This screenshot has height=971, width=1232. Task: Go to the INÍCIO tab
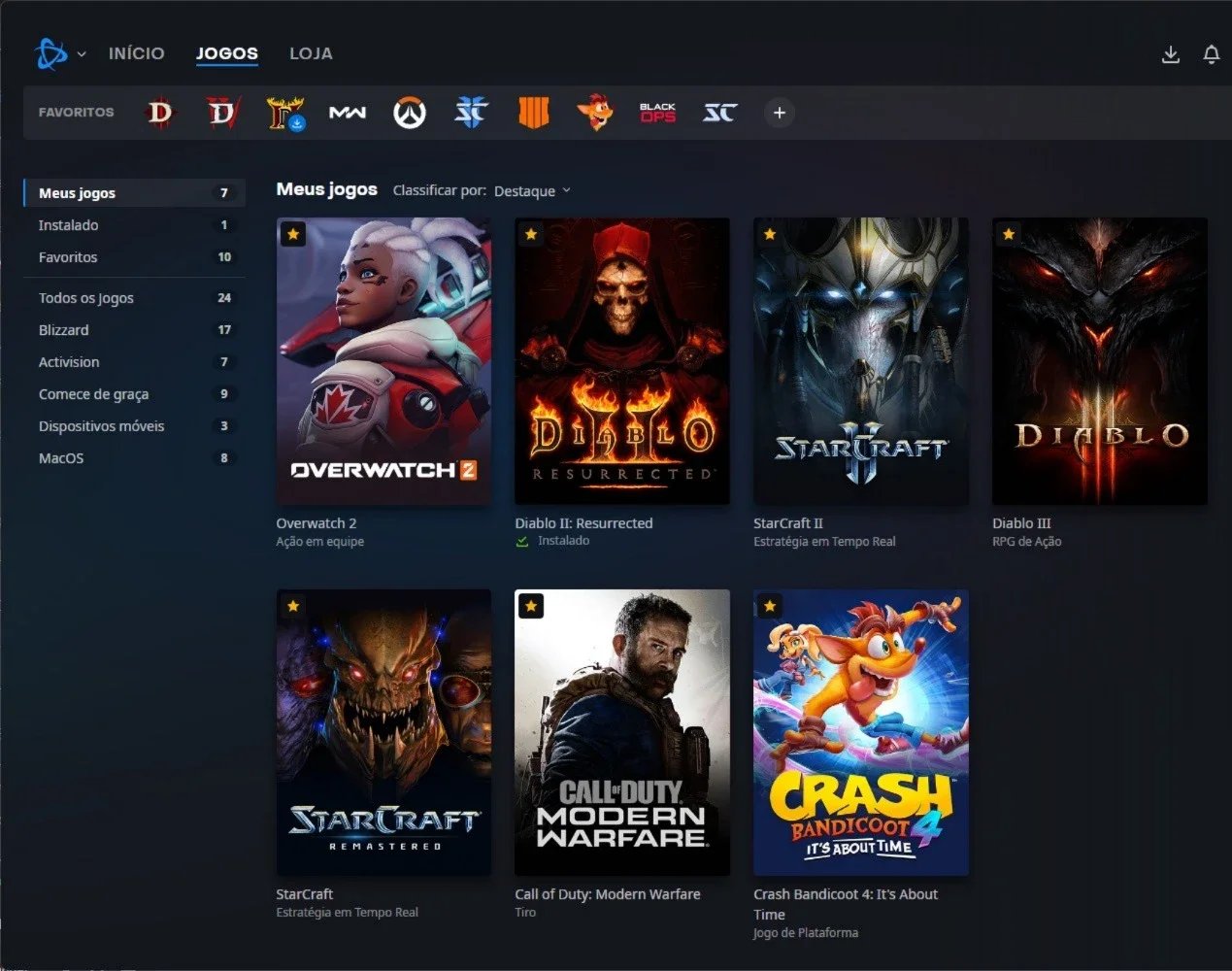[136, 53]
